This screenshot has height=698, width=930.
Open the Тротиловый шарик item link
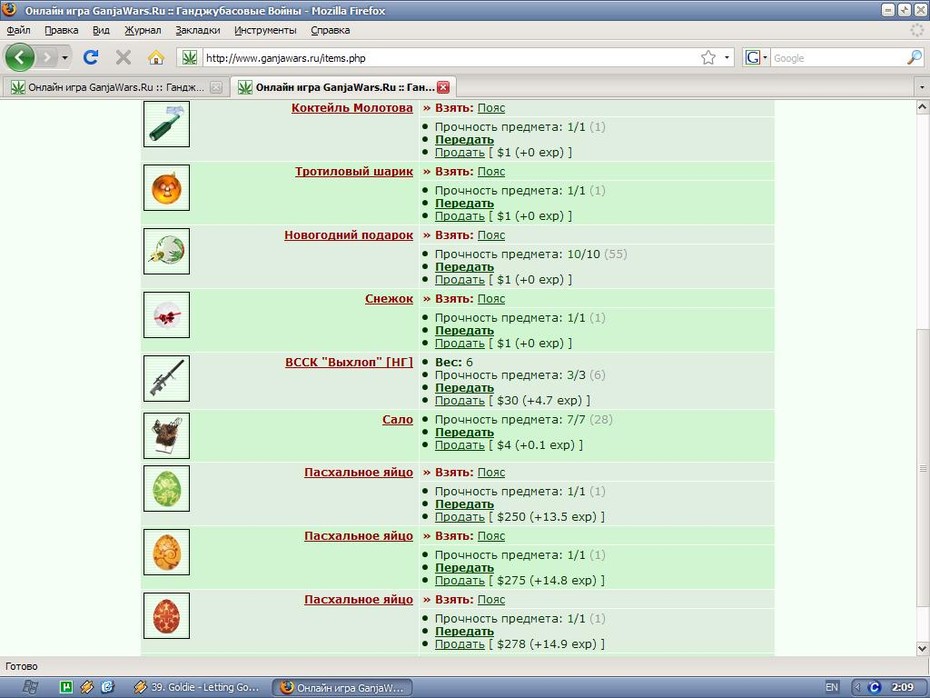point(354,171)
